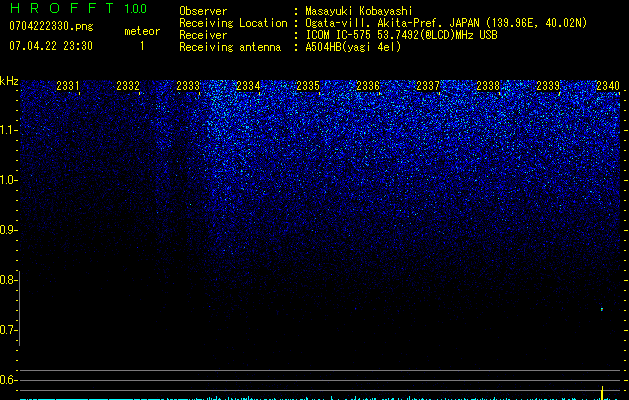The width and height of the screenshot is (629, 400).
Task: Click the timestamp 07.04.22 23:30
Action: [x=51, y=46]
